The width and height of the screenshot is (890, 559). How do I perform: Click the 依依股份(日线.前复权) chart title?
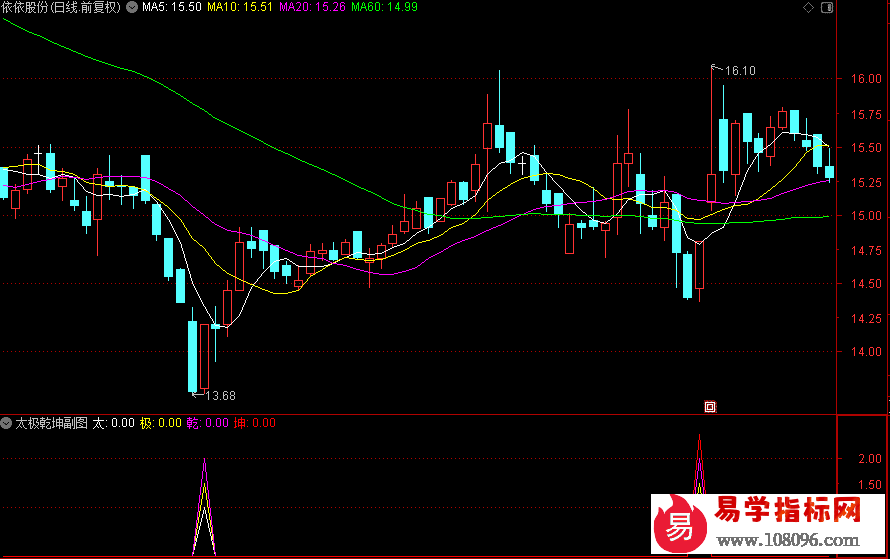click(61, 7)
